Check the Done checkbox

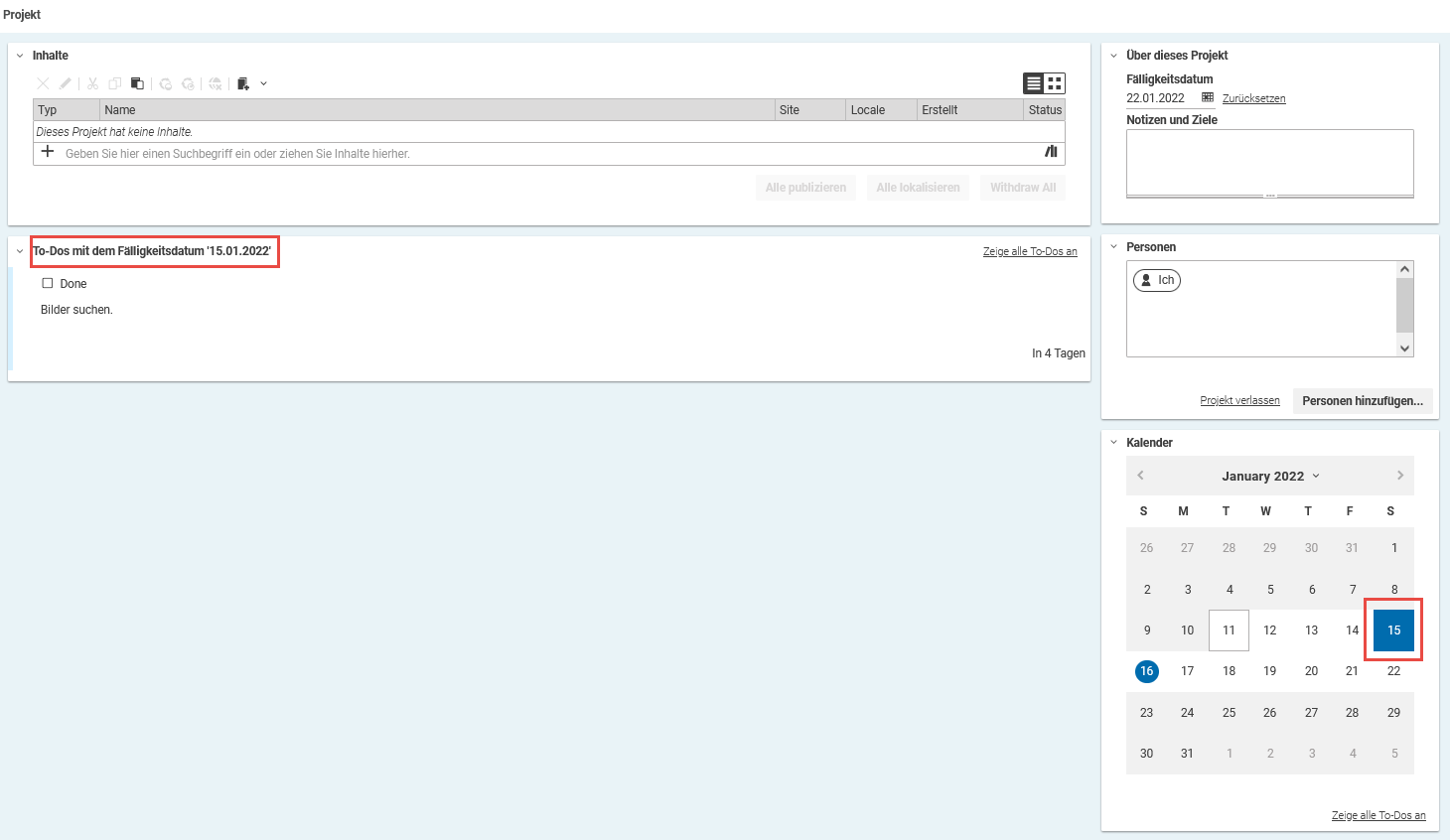(x=47, y=284)
